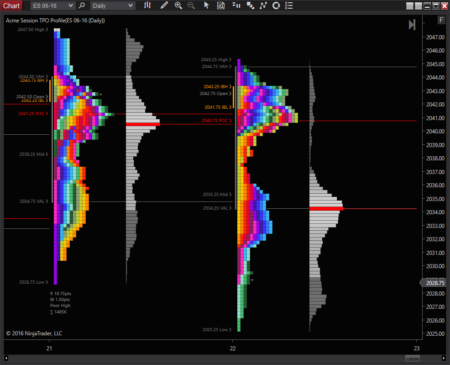Image resolution: width=450 pixels, height=365 pixels.
Task: Select the arrow cursor pointer tool
Action: pyautogui.click(x=206, y=6)
